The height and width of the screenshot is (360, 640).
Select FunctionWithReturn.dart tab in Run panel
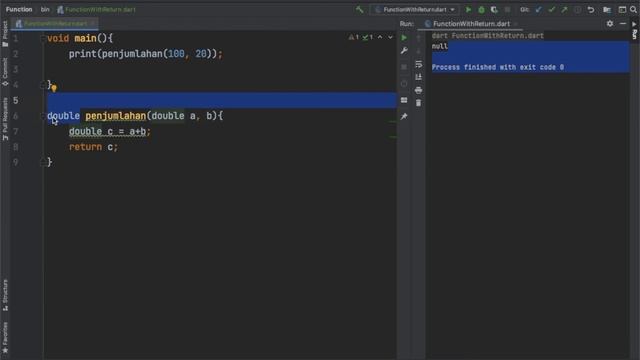click(471, 24)
